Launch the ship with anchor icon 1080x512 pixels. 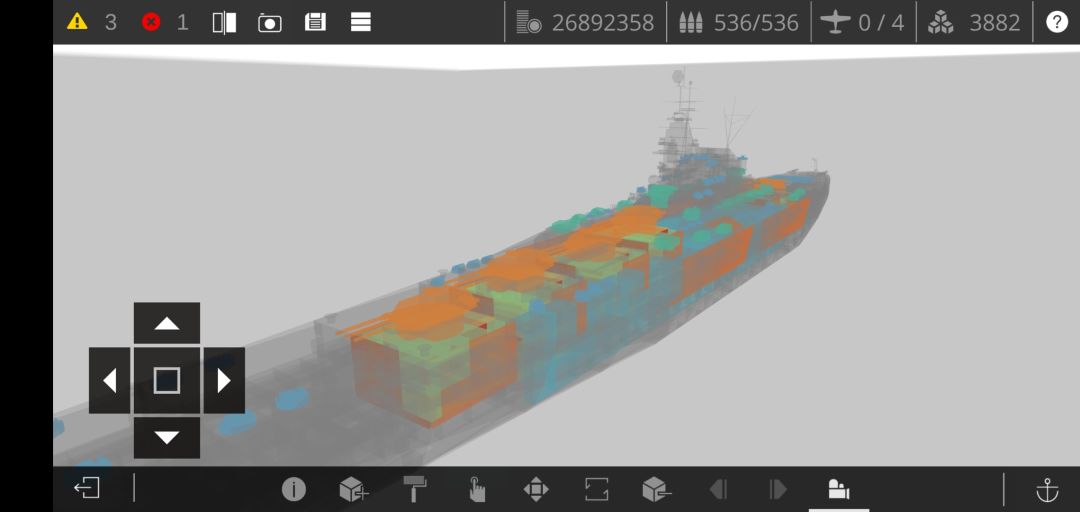coord(1047,489)
